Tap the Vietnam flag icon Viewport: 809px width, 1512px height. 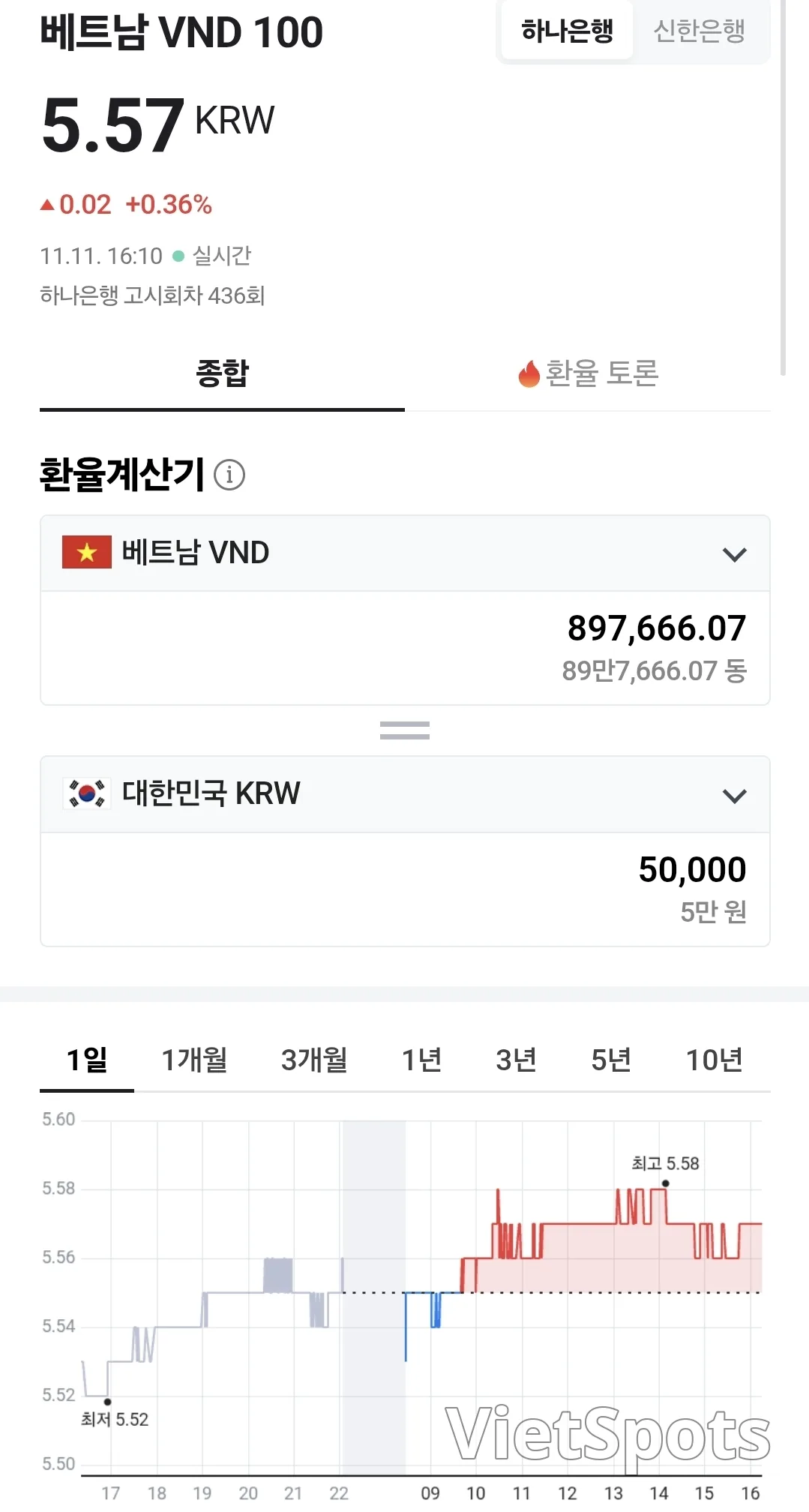point(87,552)
